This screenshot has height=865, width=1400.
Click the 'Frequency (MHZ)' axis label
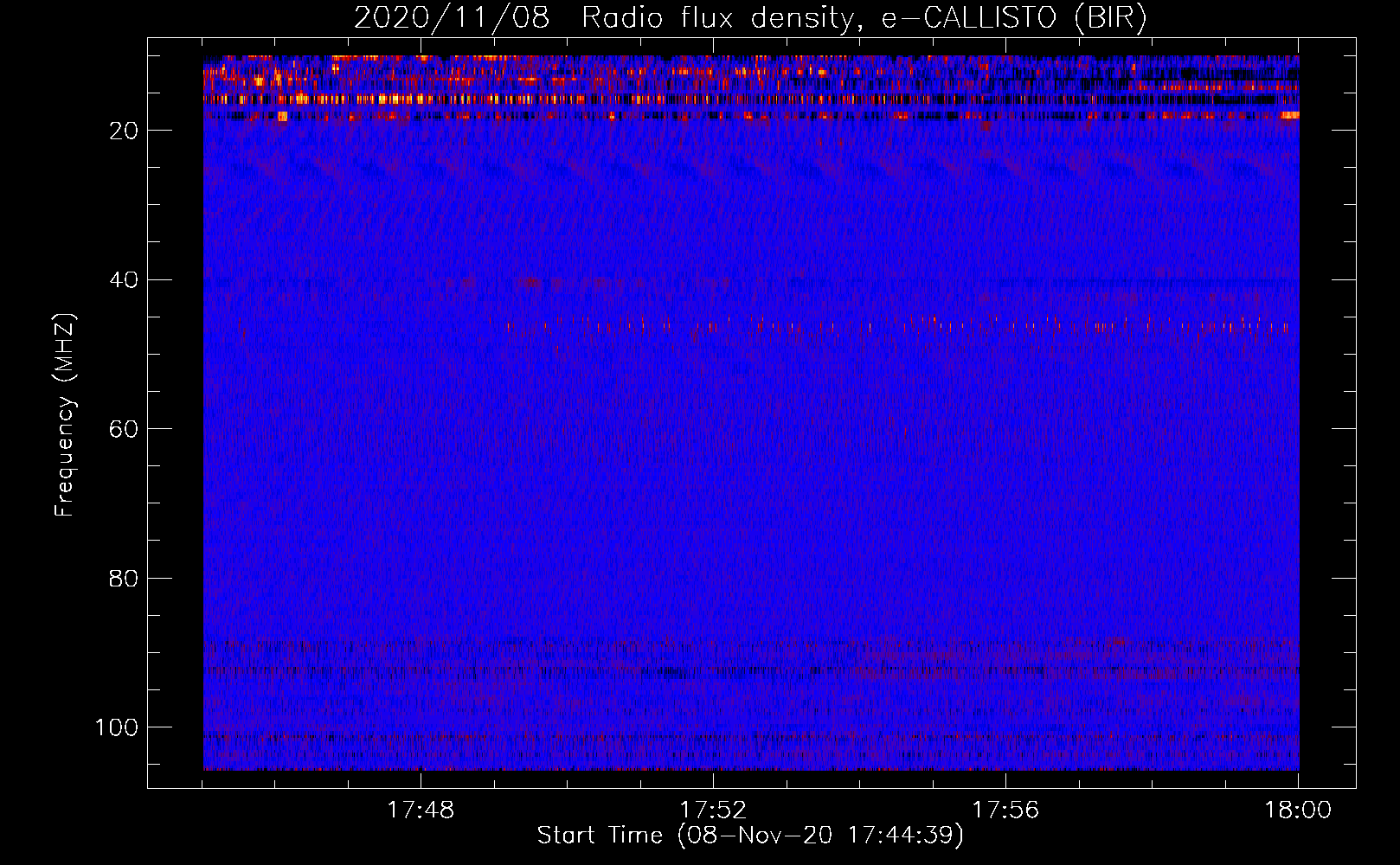[65, 414]
